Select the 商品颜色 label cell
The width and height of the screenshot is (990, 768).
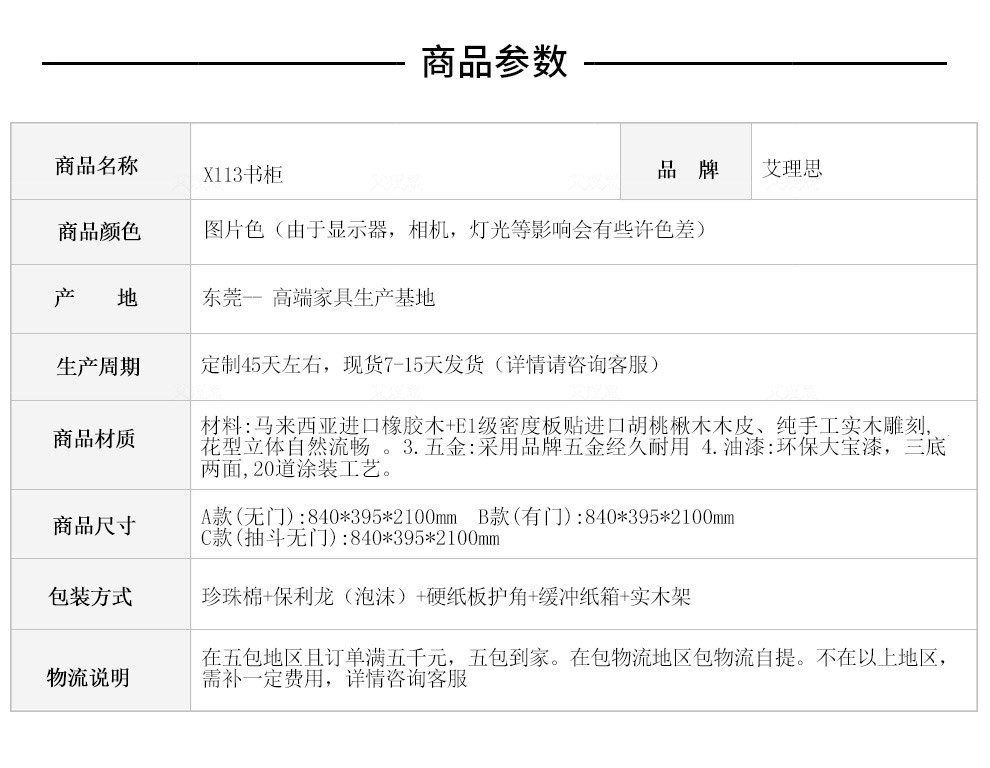(x=101, y=232)
